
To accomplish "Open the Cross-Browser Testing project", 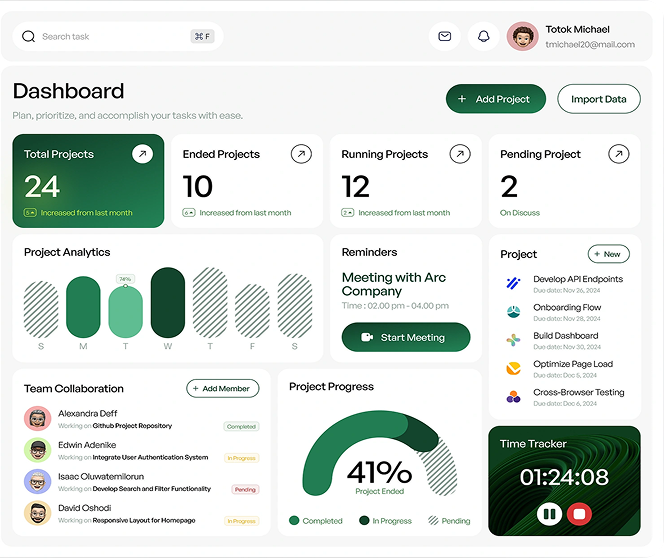I will [578, 393].
